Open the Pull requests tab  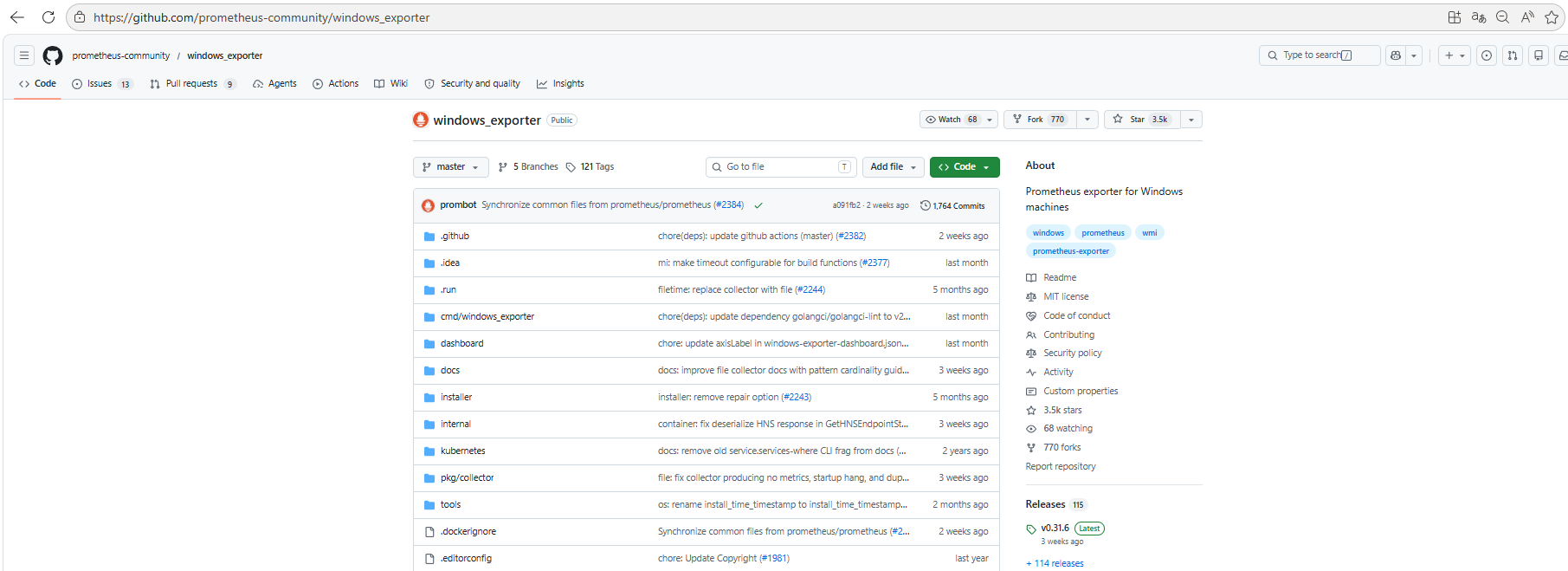pos(192,84)
